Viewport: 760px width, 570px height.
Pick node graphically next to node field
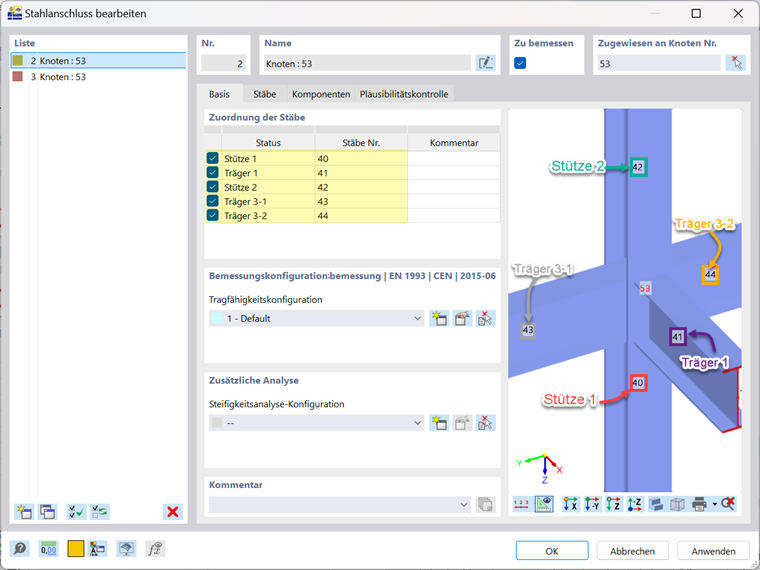click(x=735, y=63)
